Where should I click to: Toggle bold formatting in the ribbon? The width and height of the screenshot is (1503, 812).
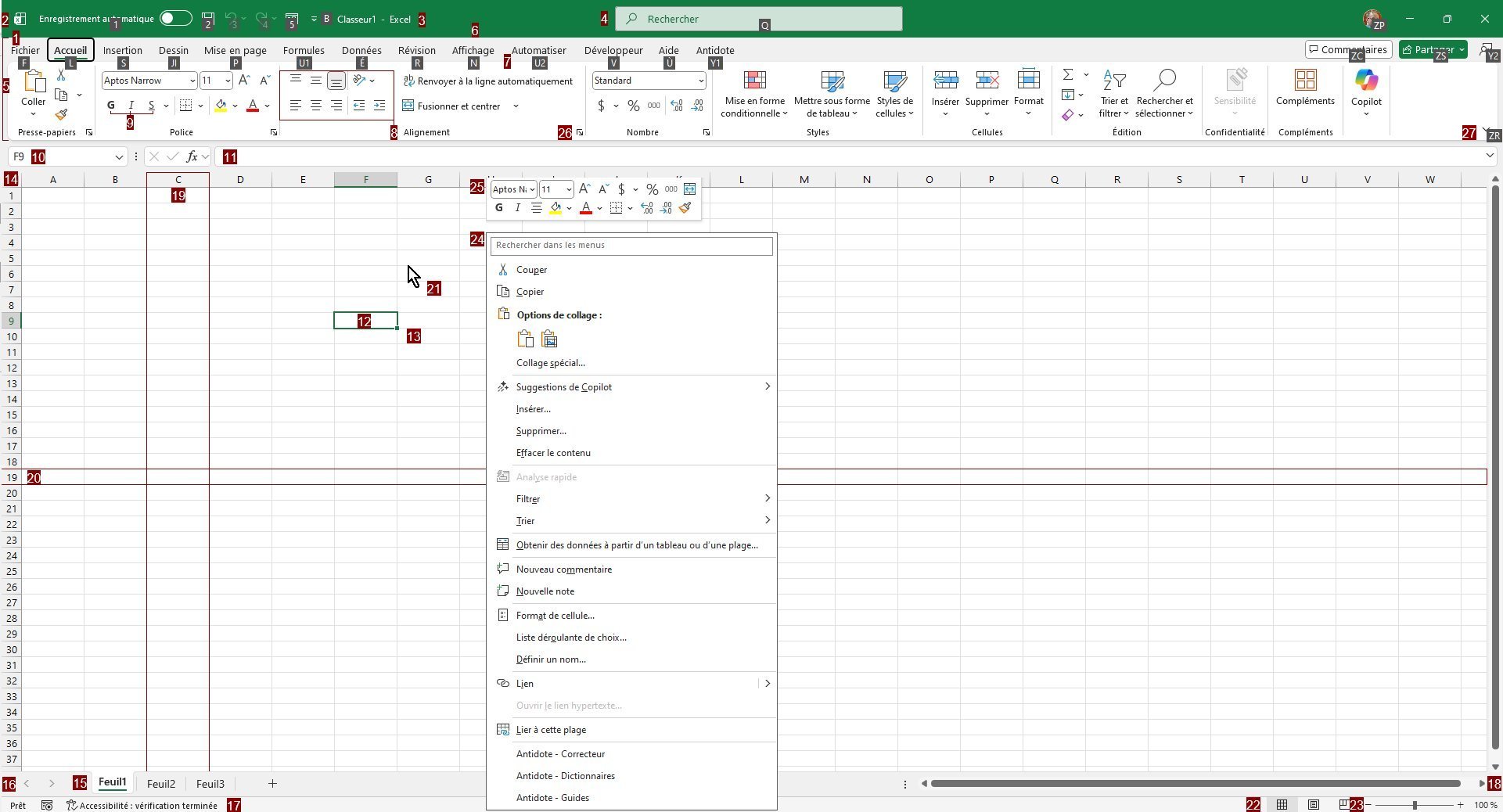point(110,106)
